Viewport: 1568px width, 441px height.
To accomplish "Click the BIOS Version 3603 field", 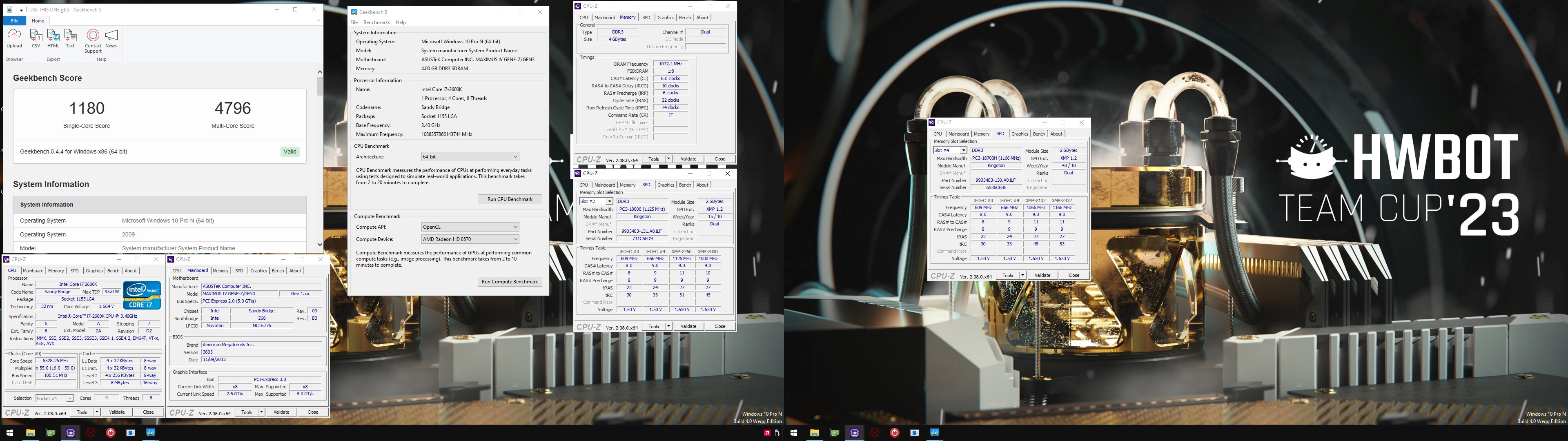I will point(262,352).
